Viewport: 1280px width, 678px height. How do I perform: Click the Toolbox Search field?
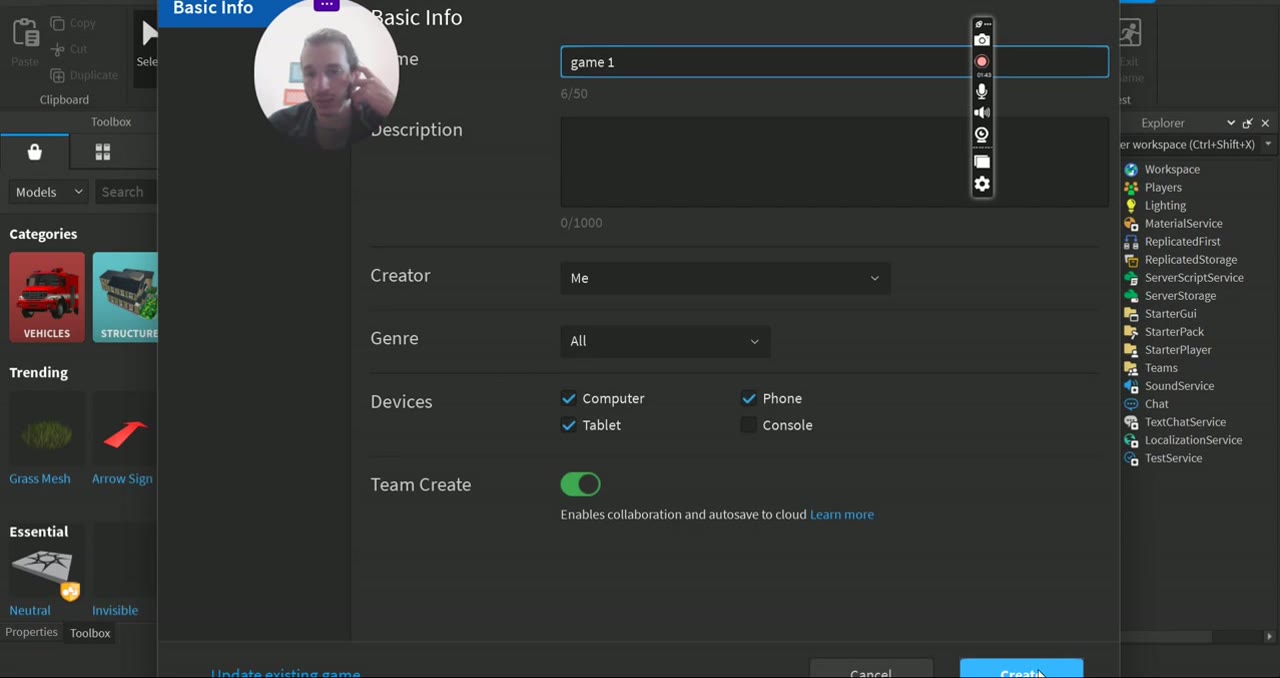click(127, 192)
